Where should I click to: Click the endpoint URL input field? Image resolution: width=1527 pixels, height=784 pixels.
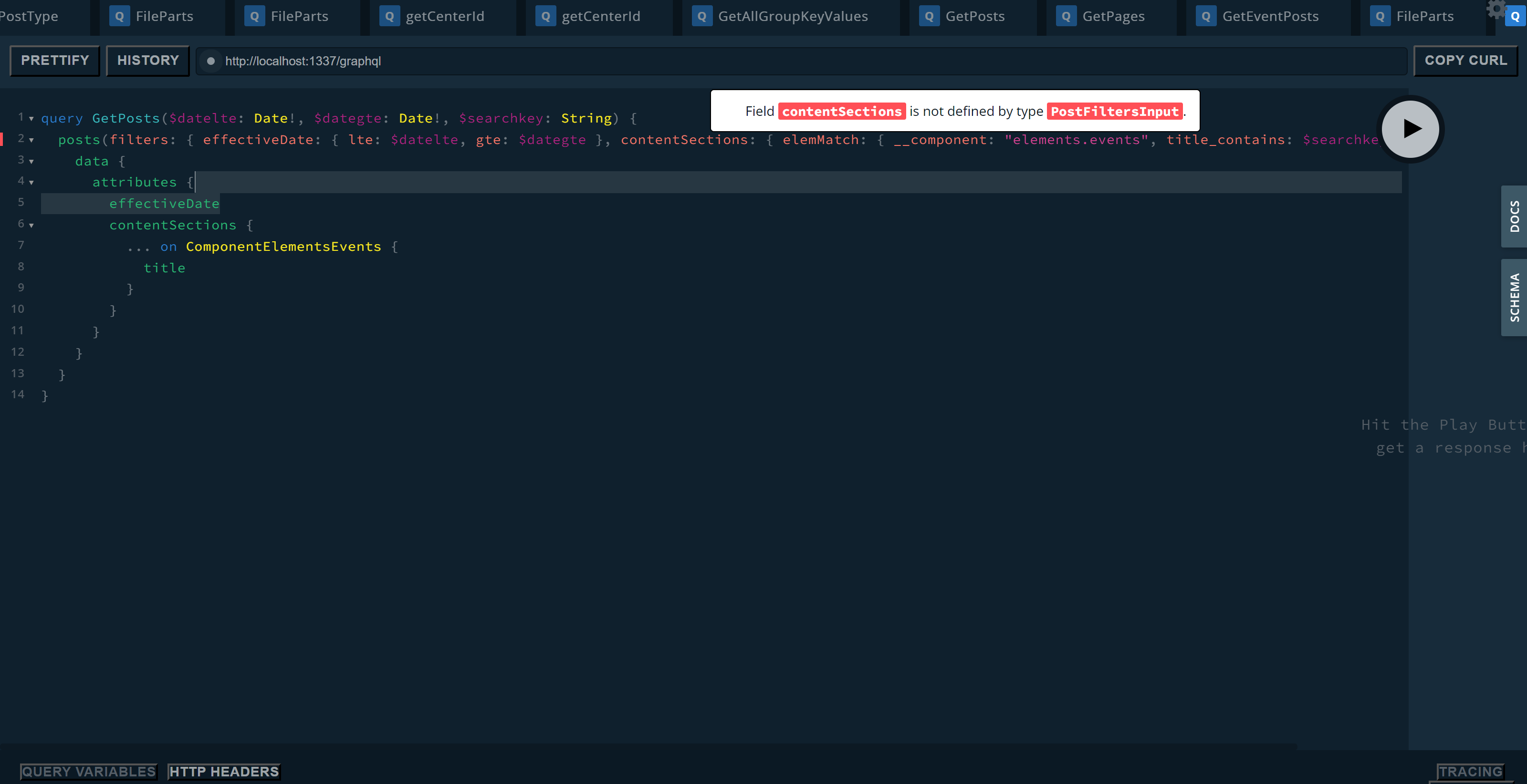802,61
